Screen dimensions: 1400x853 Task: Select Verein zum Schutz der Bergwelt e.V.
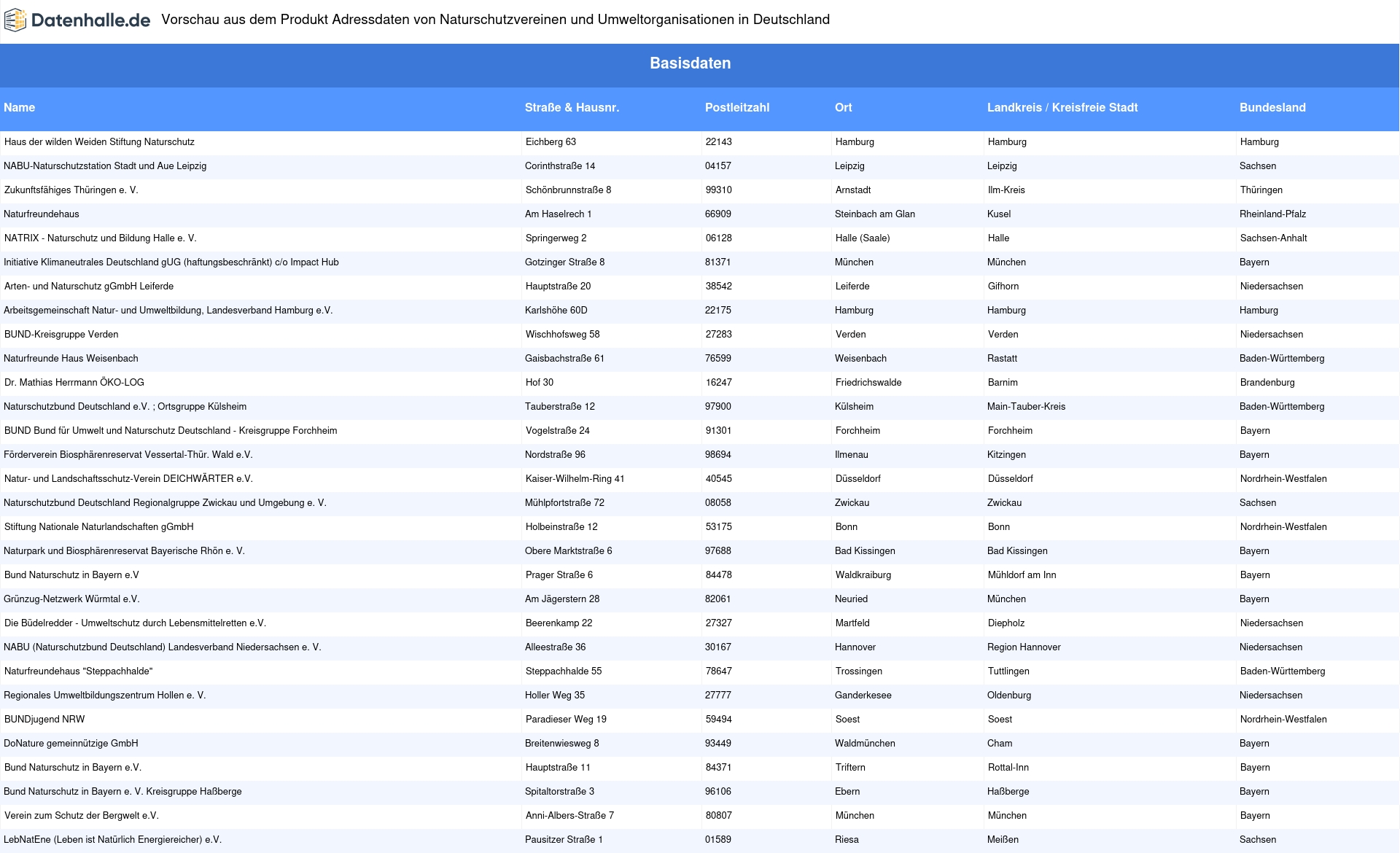(82, 816)
